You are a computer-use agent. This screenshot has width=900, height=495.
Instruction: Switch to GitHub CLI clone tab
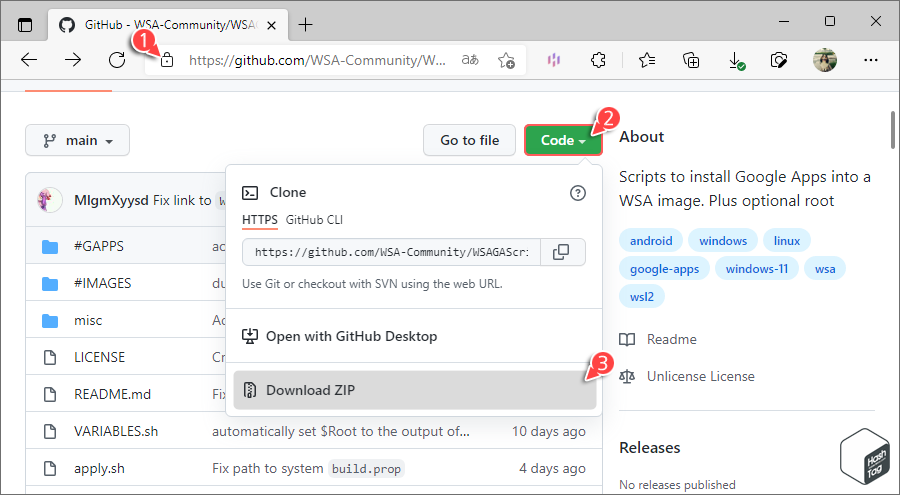pos(314,220)
